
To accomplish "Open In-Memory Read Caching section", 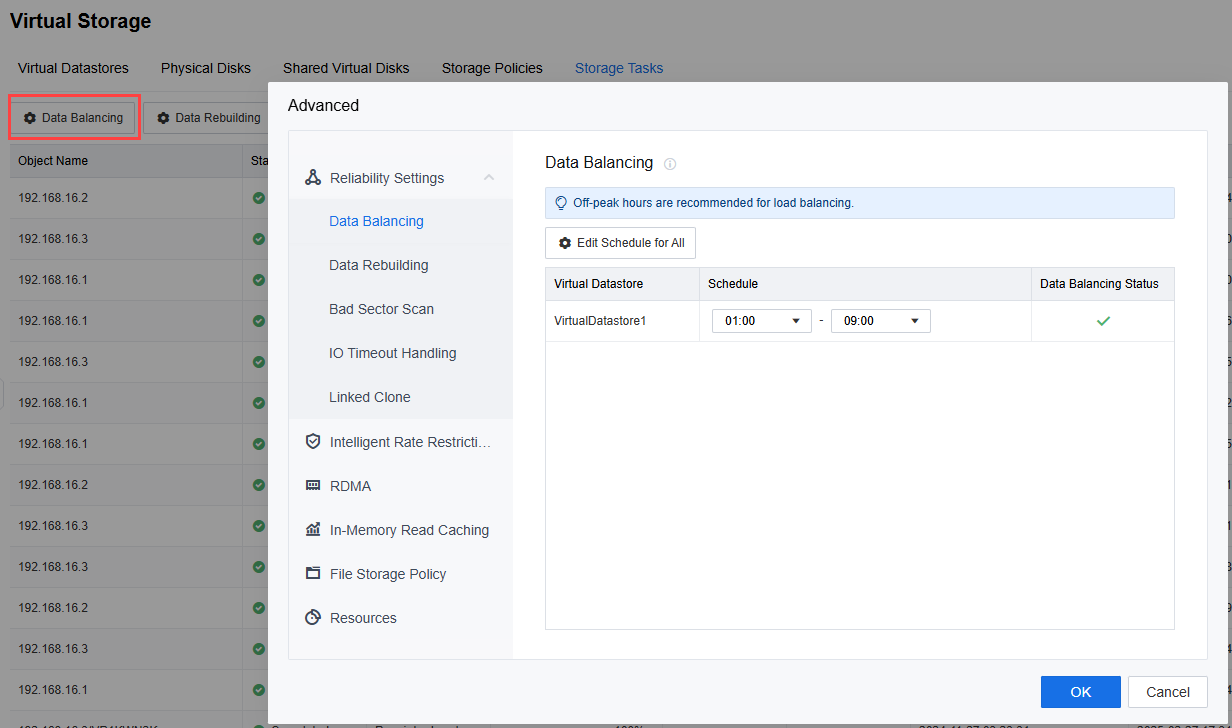I will pos(401,529).
